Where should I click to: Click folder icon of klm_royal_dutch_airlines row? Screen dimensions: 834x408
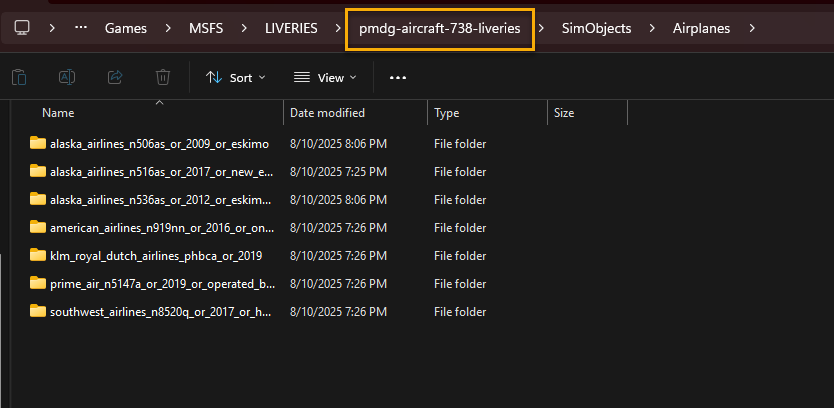[38, 255]
